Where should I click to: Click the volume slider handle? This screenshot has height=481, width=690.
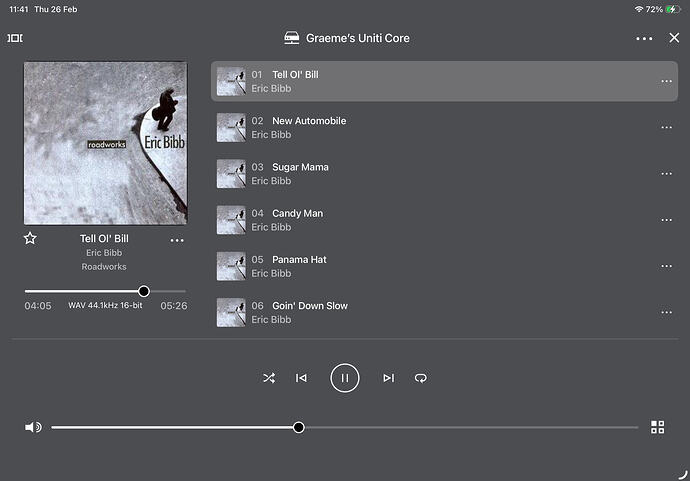pos(299,427)
